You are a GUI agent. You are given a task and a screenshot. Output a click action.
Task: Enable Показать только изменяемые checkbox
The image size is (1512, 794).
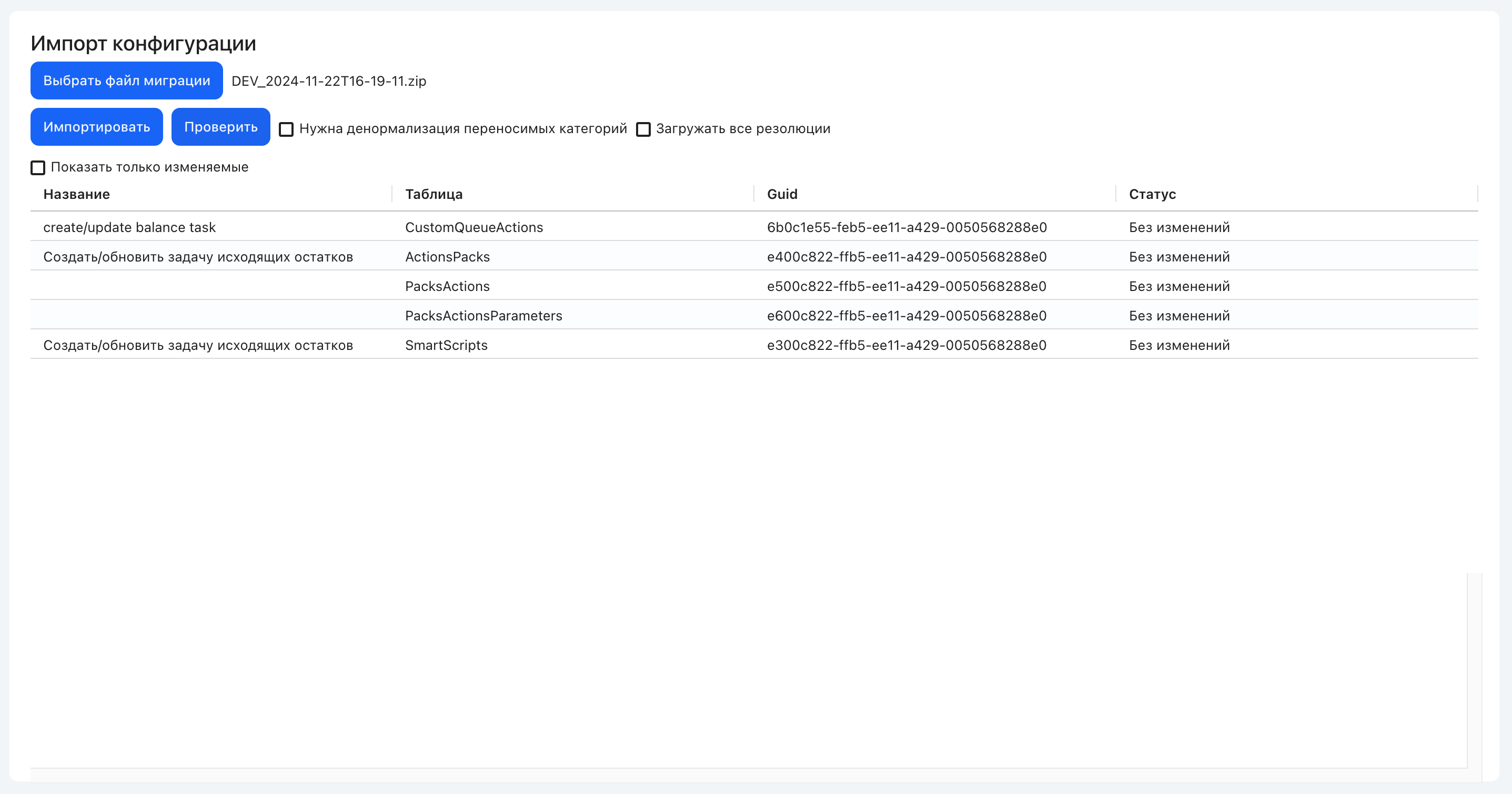[x=38, y=167]
